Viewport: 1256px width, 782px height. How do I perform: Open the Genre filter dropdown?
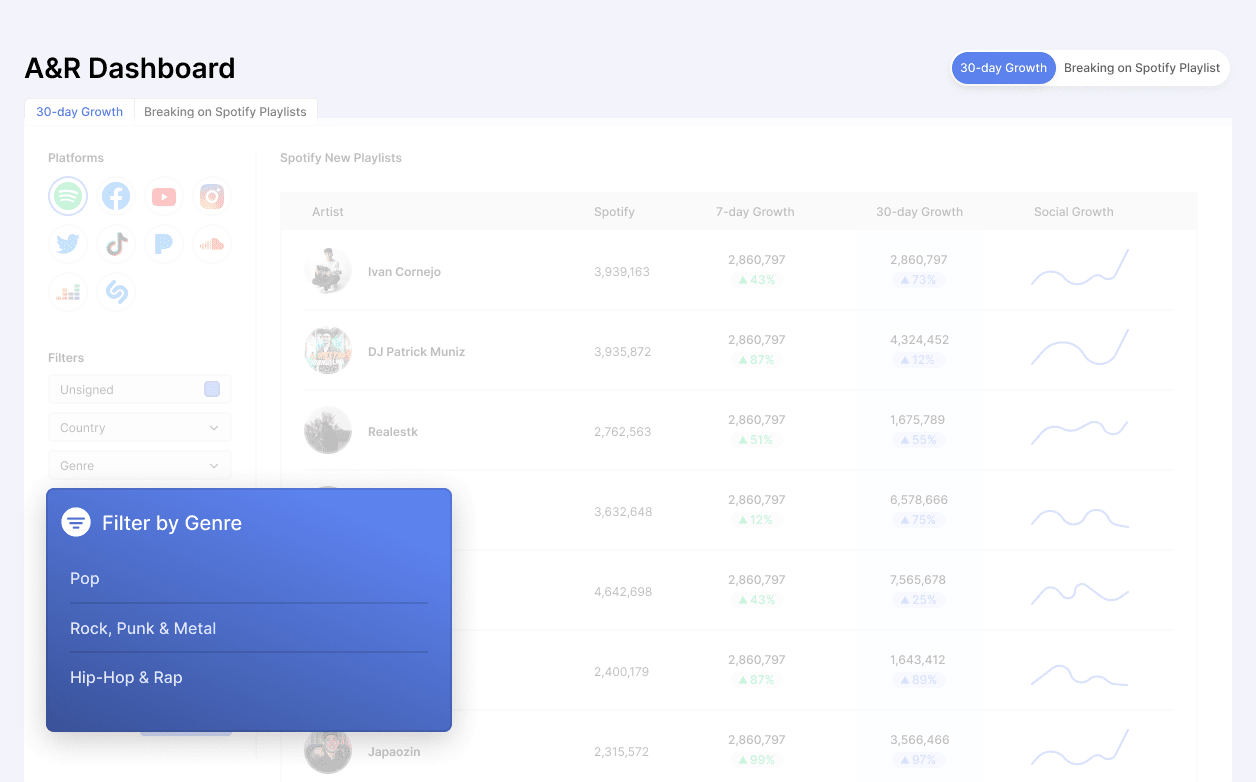(x=140, y=465)
